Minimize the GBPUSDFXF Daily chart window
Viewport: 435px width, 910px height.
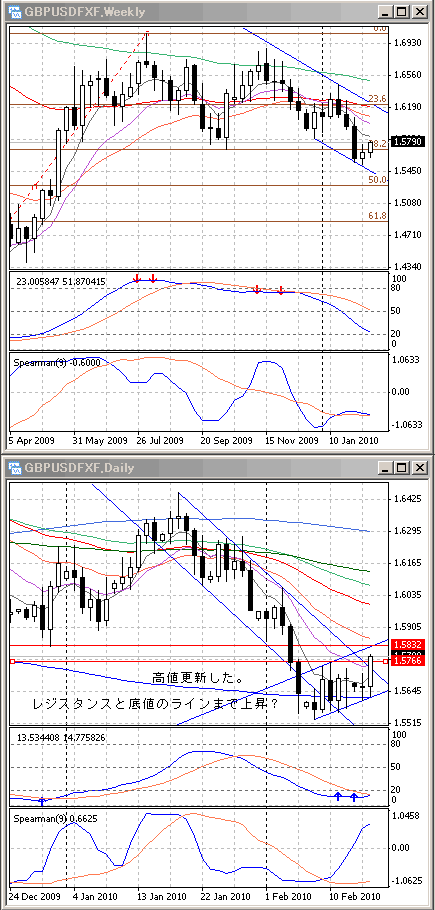(x=386, y=467)
